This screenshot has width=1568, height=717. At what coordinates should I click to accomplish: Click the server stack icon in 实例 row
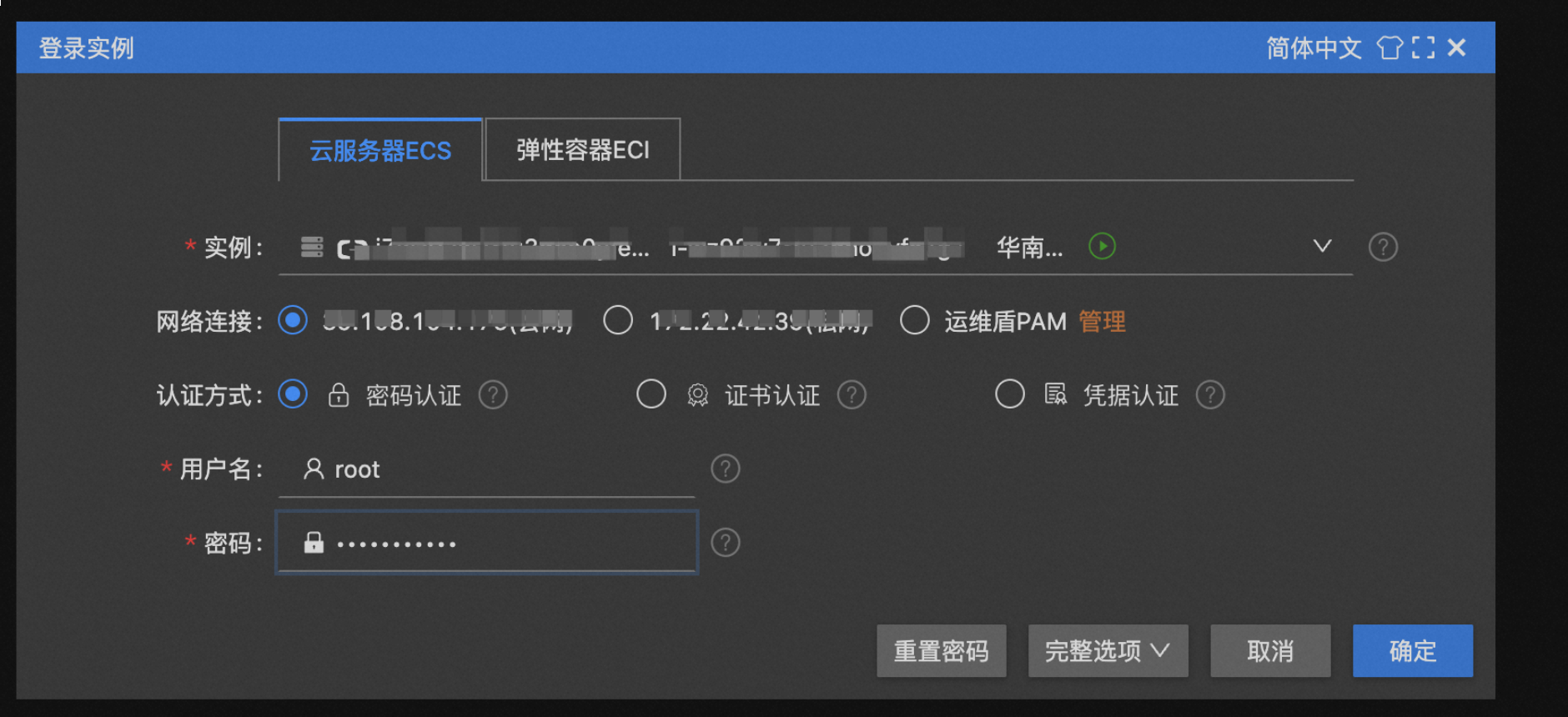(312, 247)
